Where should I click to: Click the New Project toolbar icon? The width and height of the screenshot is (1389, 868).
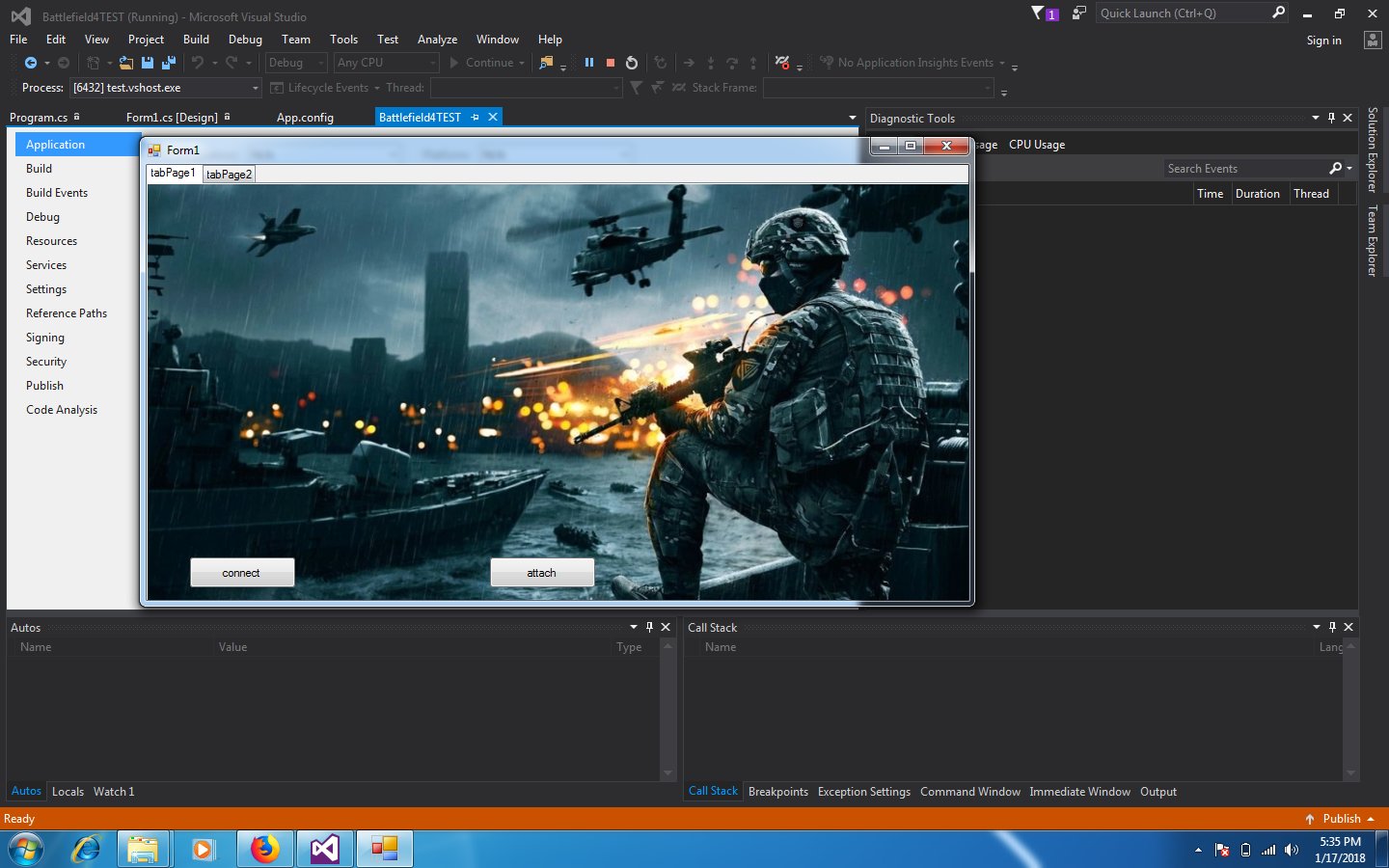[94, 63]
